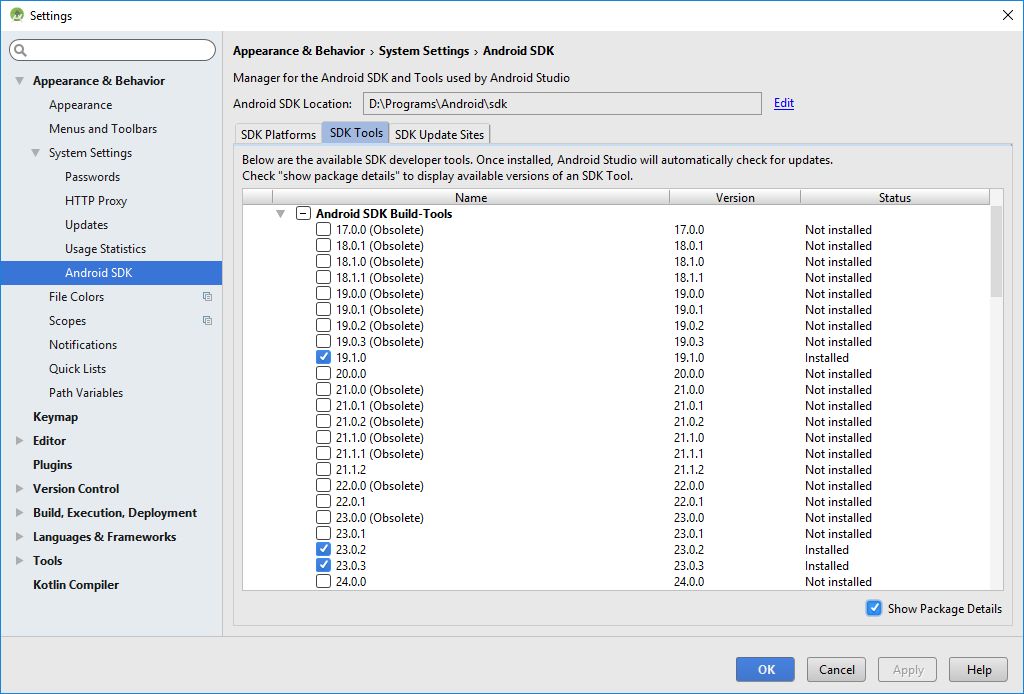
Task: Click the Android Studio logo in title bar
Action: point(17,15)
